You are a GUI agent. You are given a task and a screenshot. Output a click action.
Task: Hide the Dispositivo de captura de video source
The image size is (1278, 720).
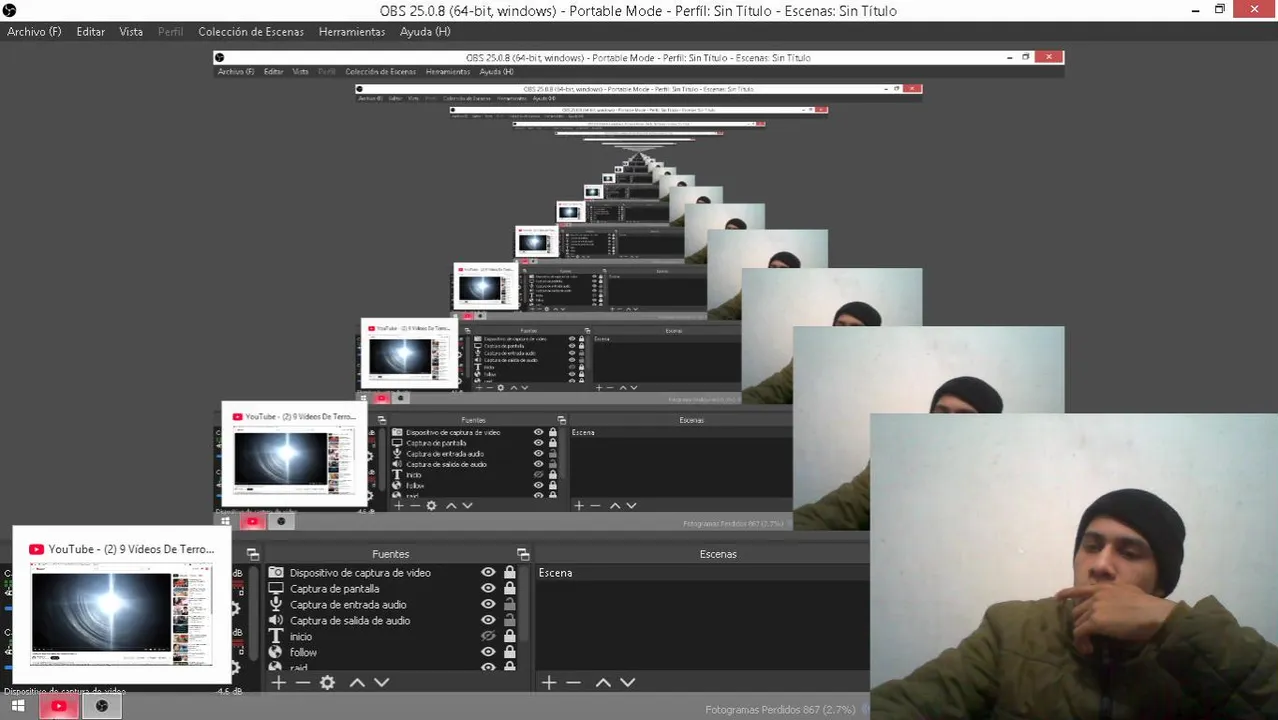[x=488, y=573]
